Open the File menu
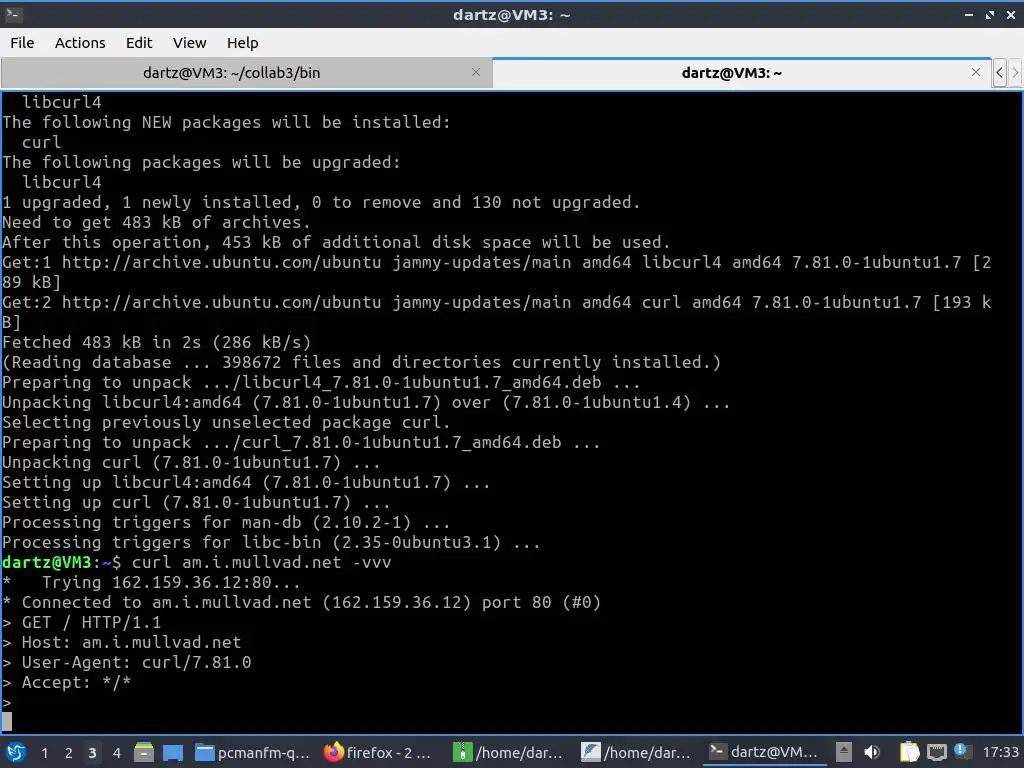This screenshot has width=1024, height=768. coord(22,43)
